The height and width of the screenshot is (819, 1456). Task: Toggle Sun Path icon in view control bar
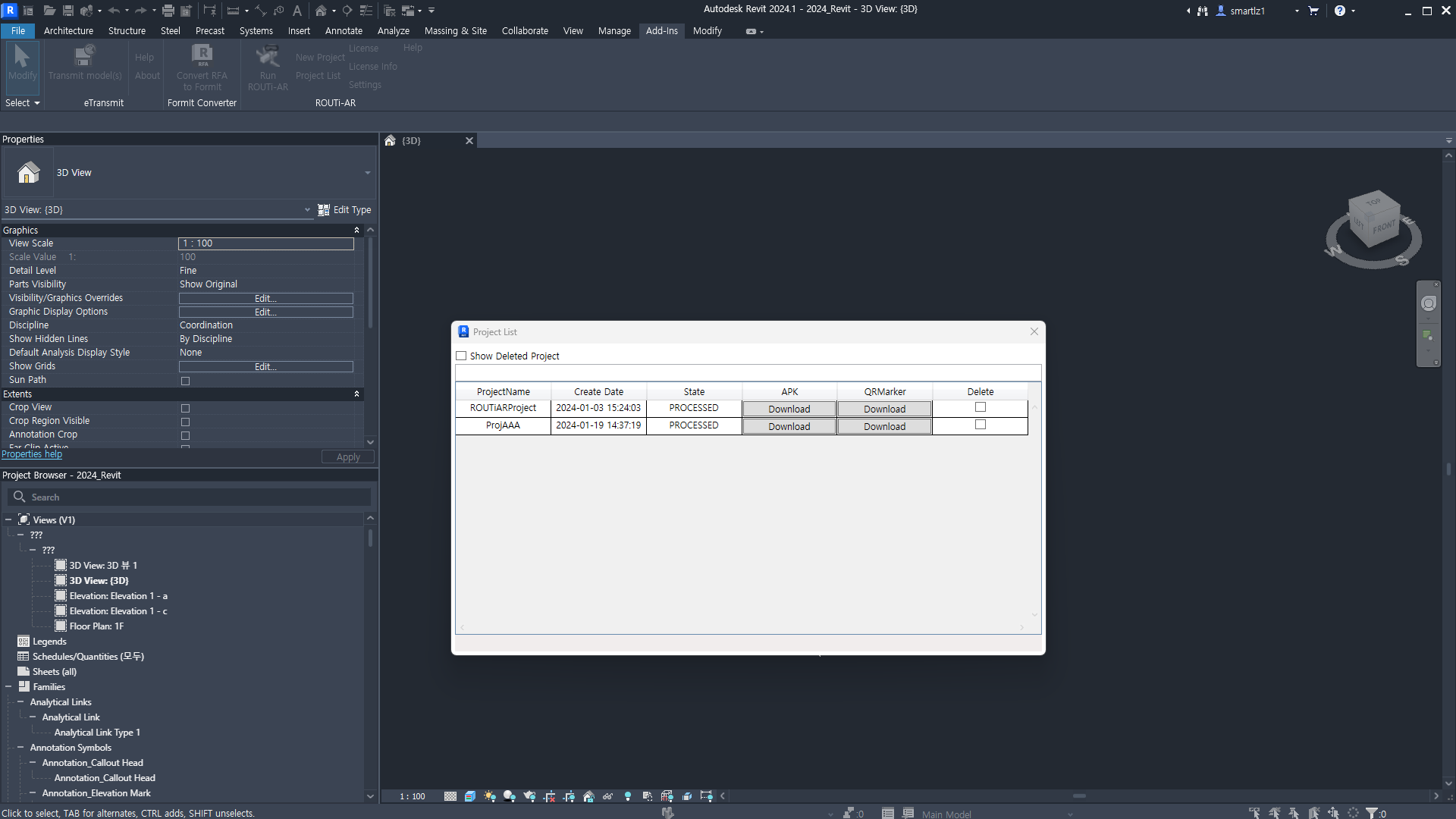pos(490,796)
